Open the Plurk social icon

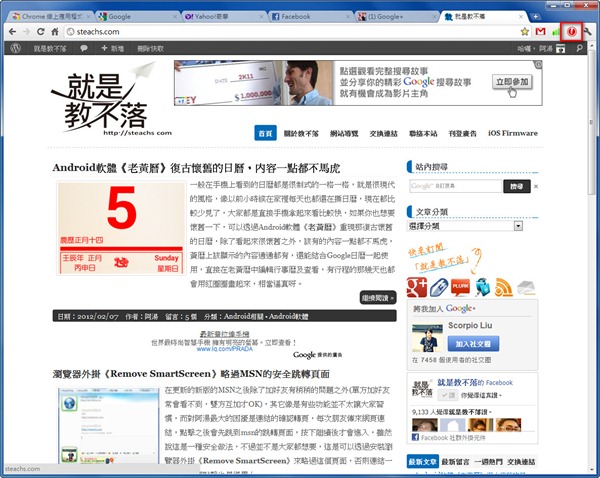(460, 287)
